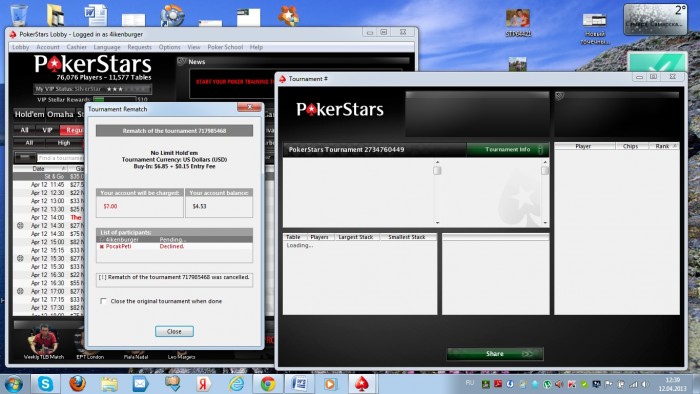Click the Smallest Stack column header
The width and height of the screenshot is (700, 394).
pos(407,237)
